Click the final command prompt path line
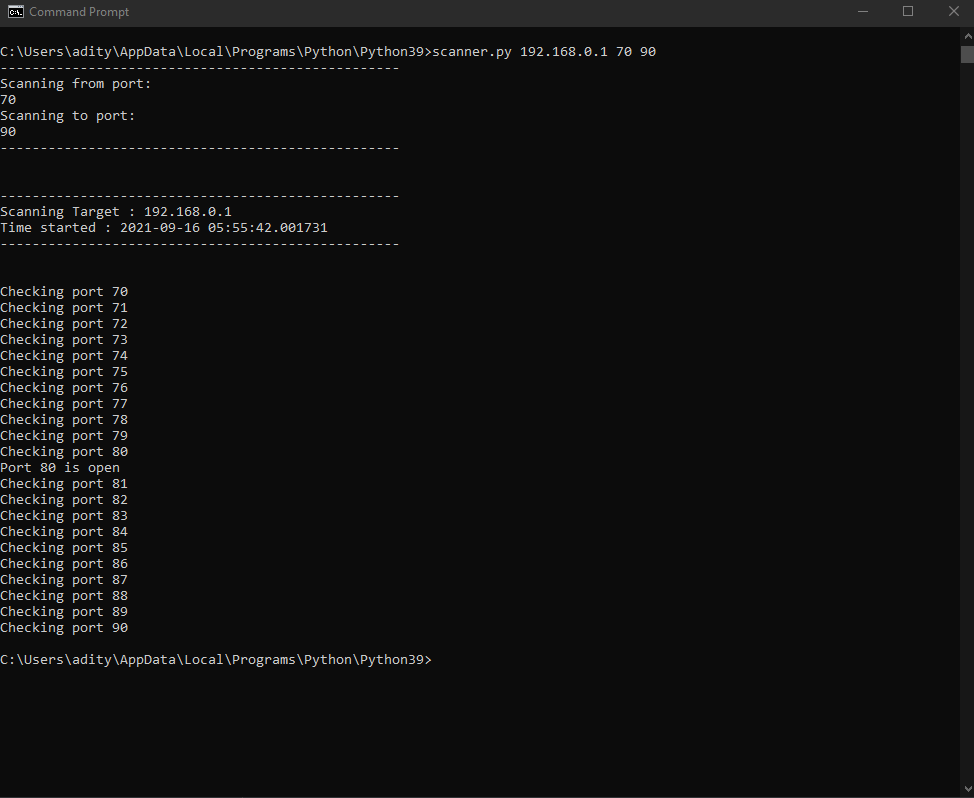 [216, 659]
